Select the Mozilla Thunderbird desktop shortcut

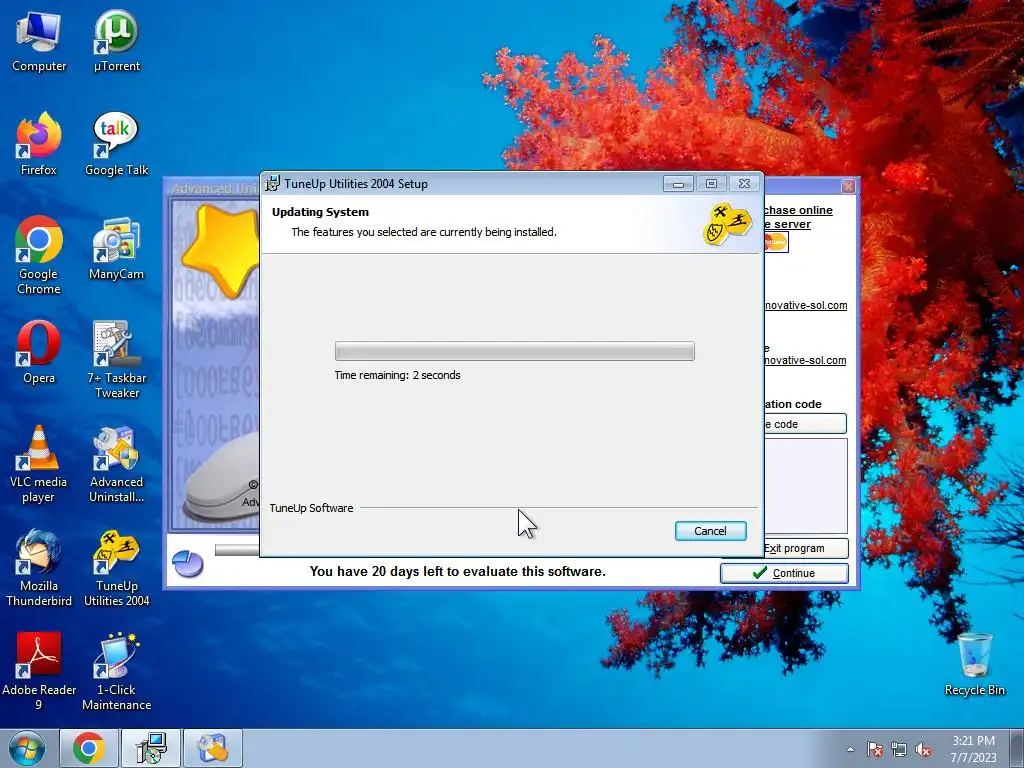(x=39, y=568)
